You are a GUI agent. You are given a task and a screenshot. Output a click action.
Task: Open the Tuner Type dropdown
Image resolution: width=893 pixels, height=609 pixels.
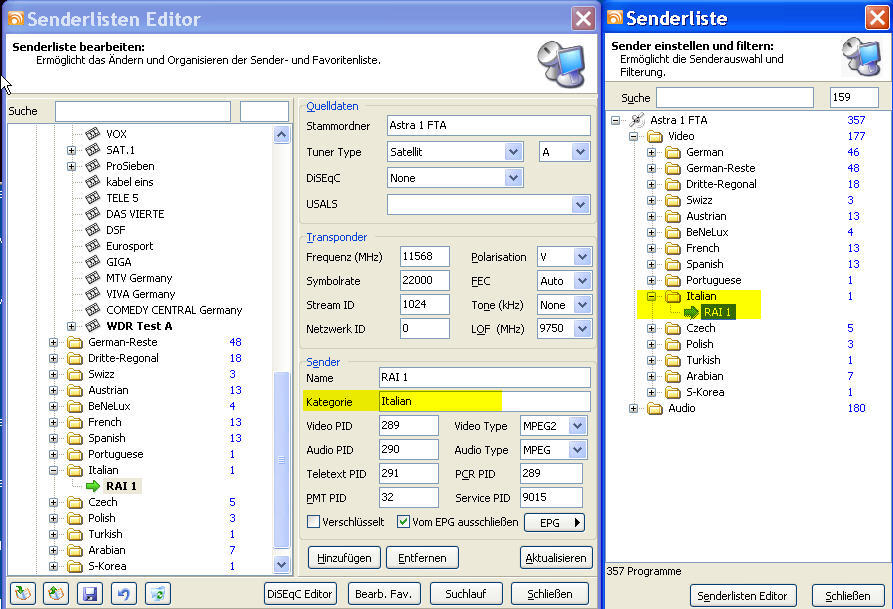click(513, 152)
